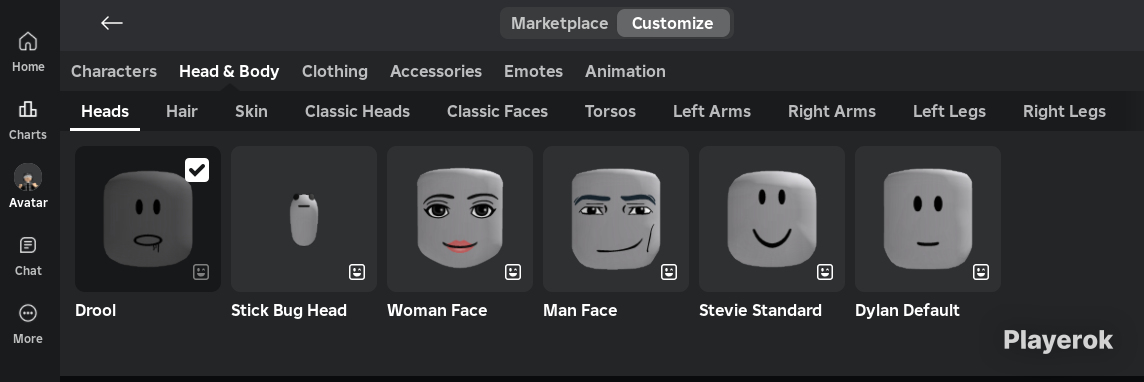Open Home from the sidebar

pos(28,51)
